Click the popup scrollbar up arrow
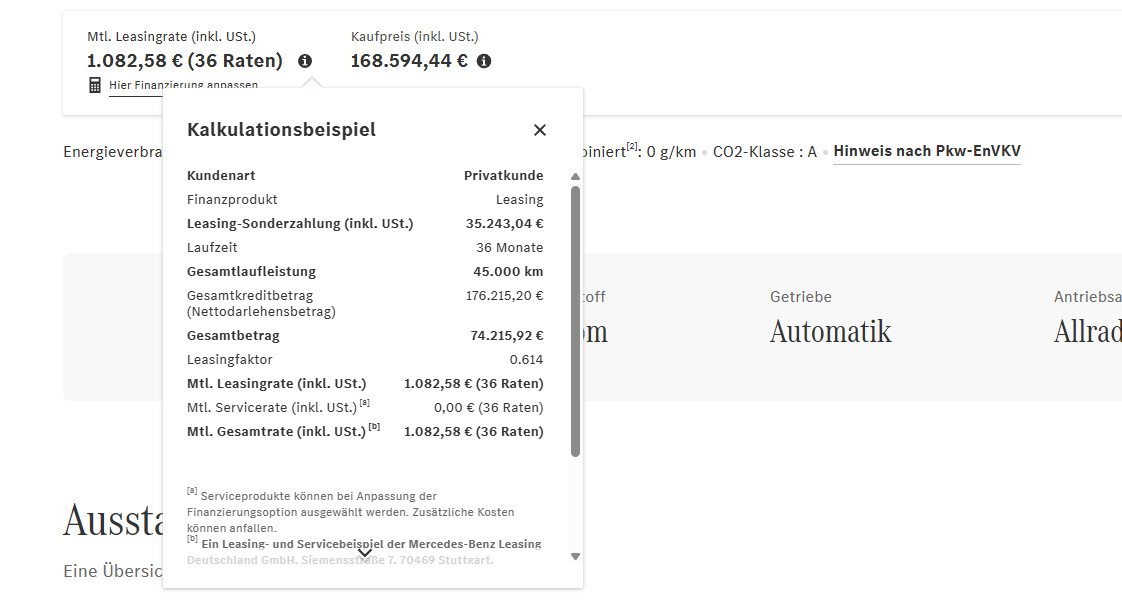The height and width of the screenshot is (605, 1122). tap(575, 176)
